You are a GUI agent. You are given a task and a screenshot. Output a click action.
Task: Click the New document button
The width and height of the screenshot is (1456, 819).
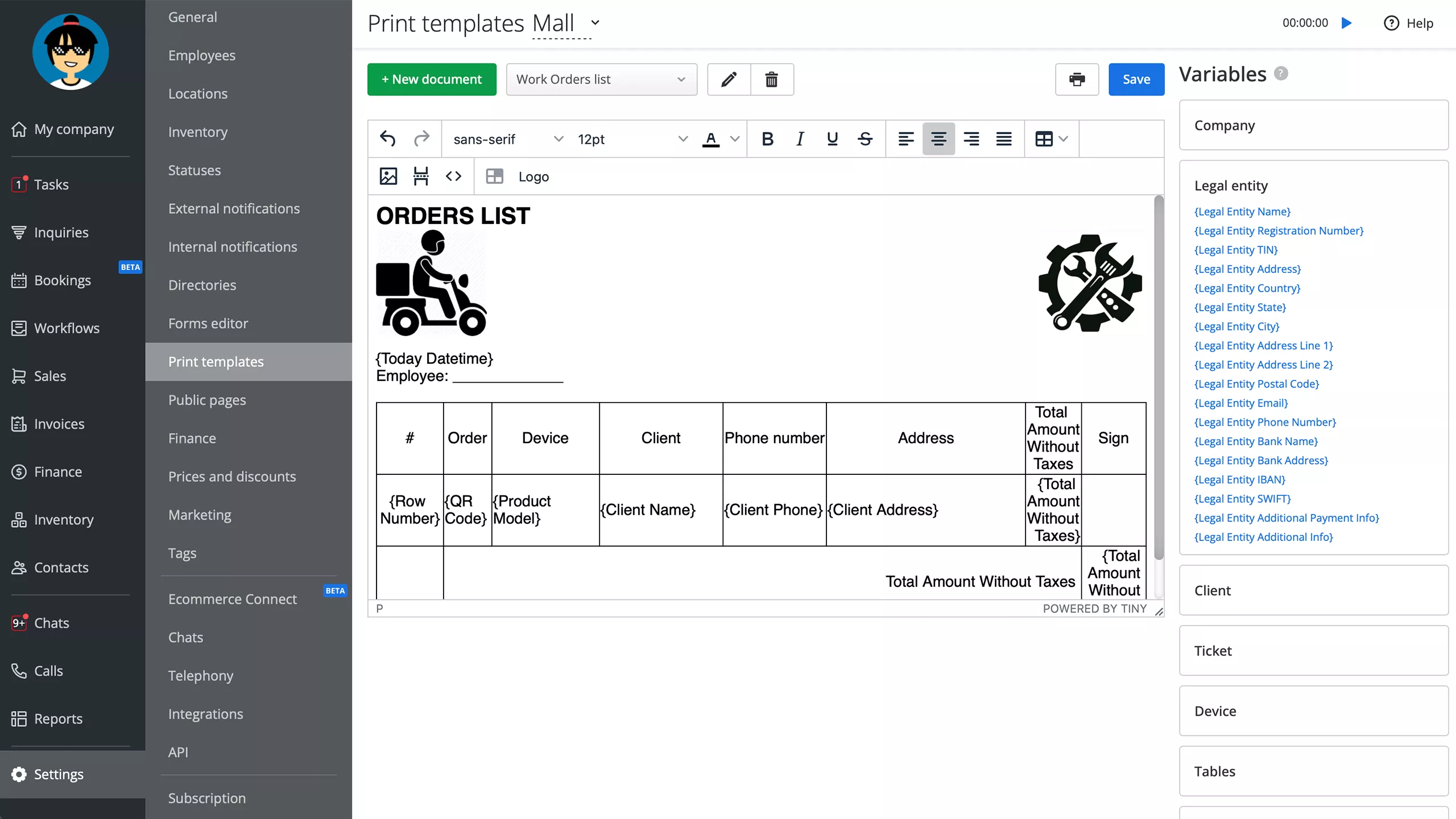click(x=432, y=80)
